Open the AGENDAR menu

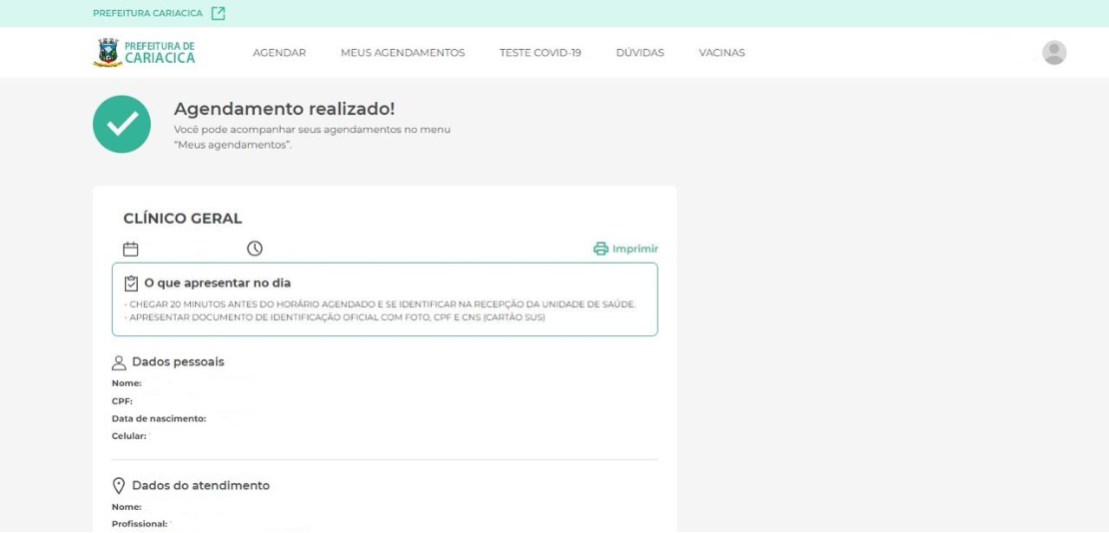pos(279,53)
